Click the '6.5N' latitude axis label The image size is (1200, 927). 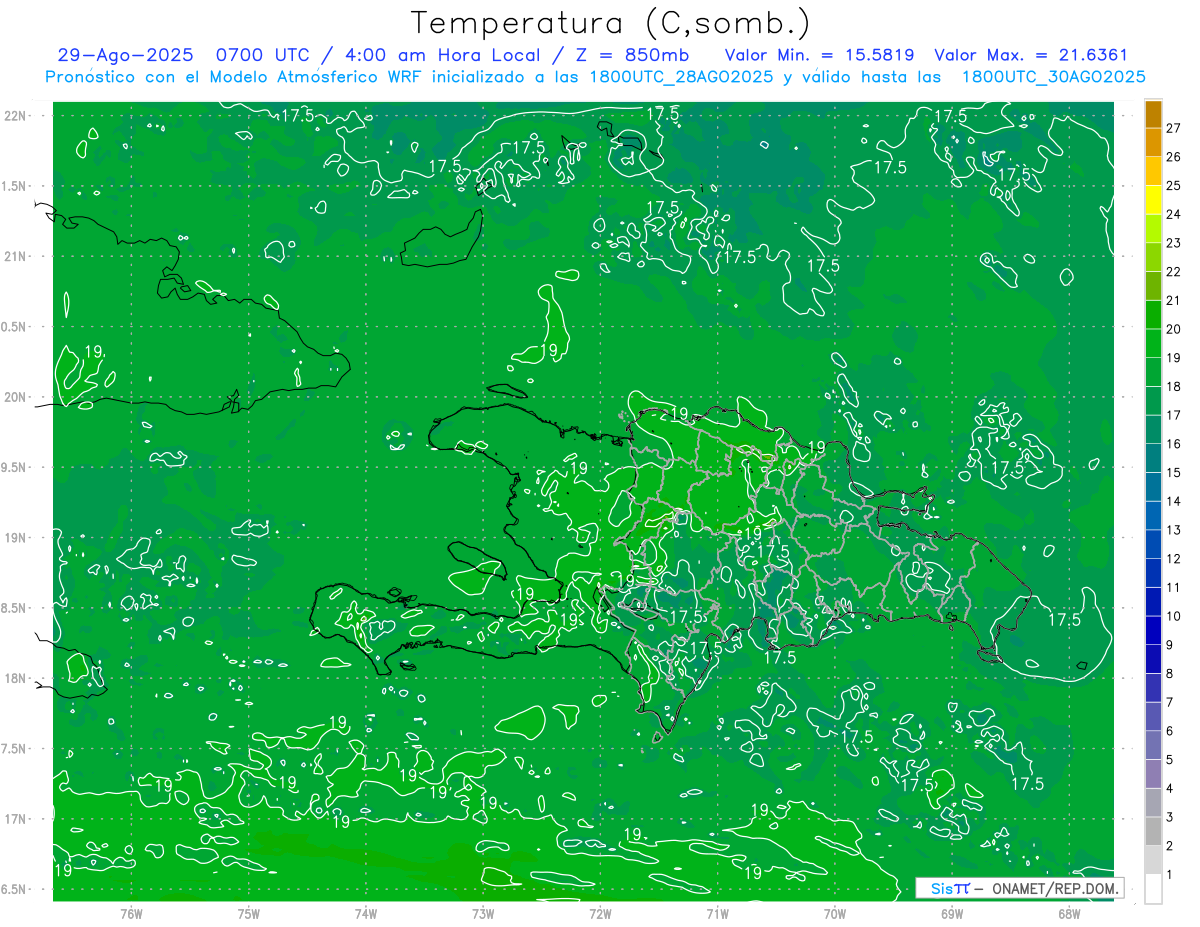pos(14,889)
